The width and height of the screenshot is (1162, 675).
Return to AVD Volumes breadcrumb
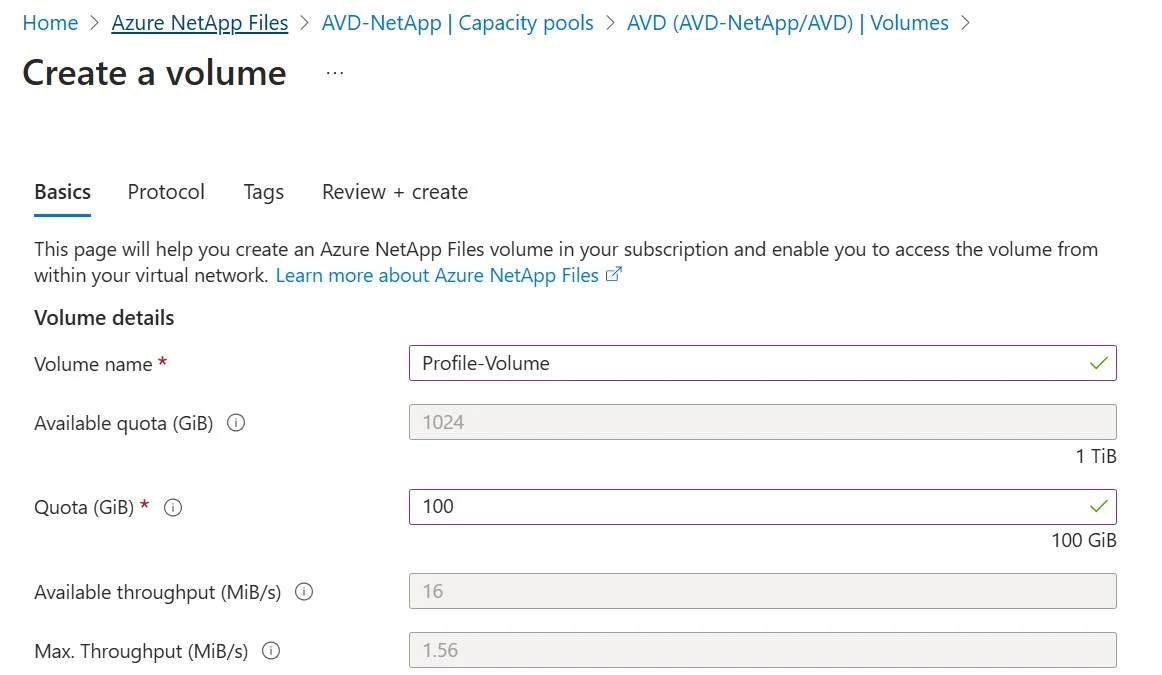(x=787, y=23)
